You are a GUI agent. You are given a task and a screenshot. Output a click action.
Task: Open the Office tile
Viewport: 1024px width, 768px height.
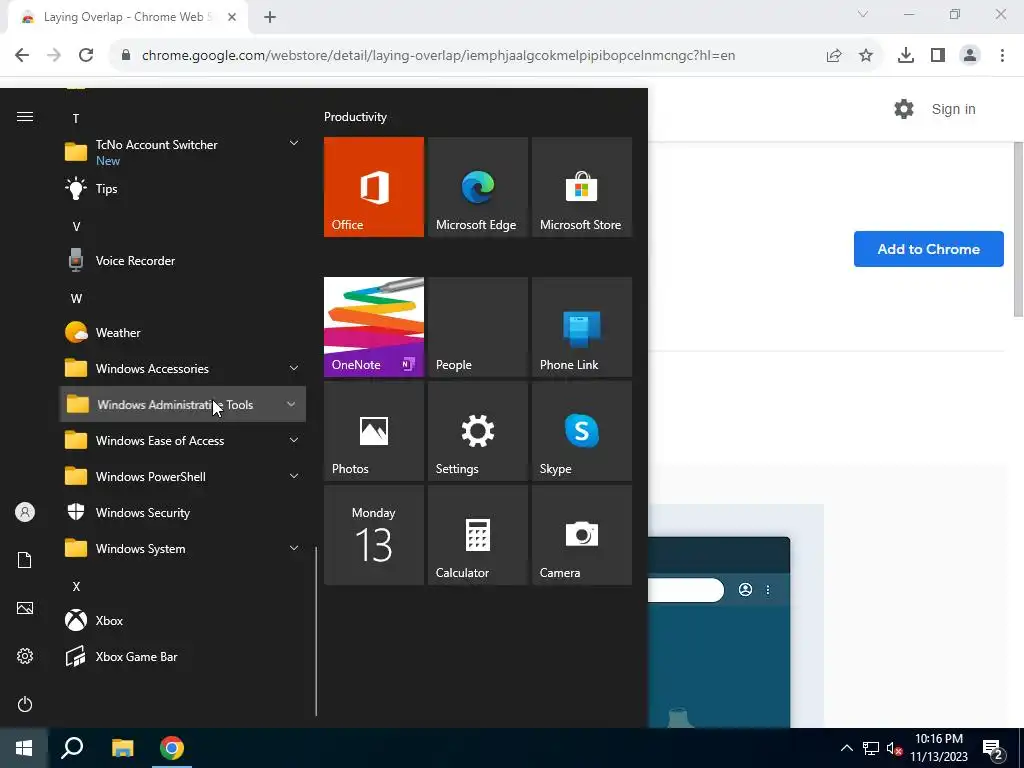(x=374, y=187)
